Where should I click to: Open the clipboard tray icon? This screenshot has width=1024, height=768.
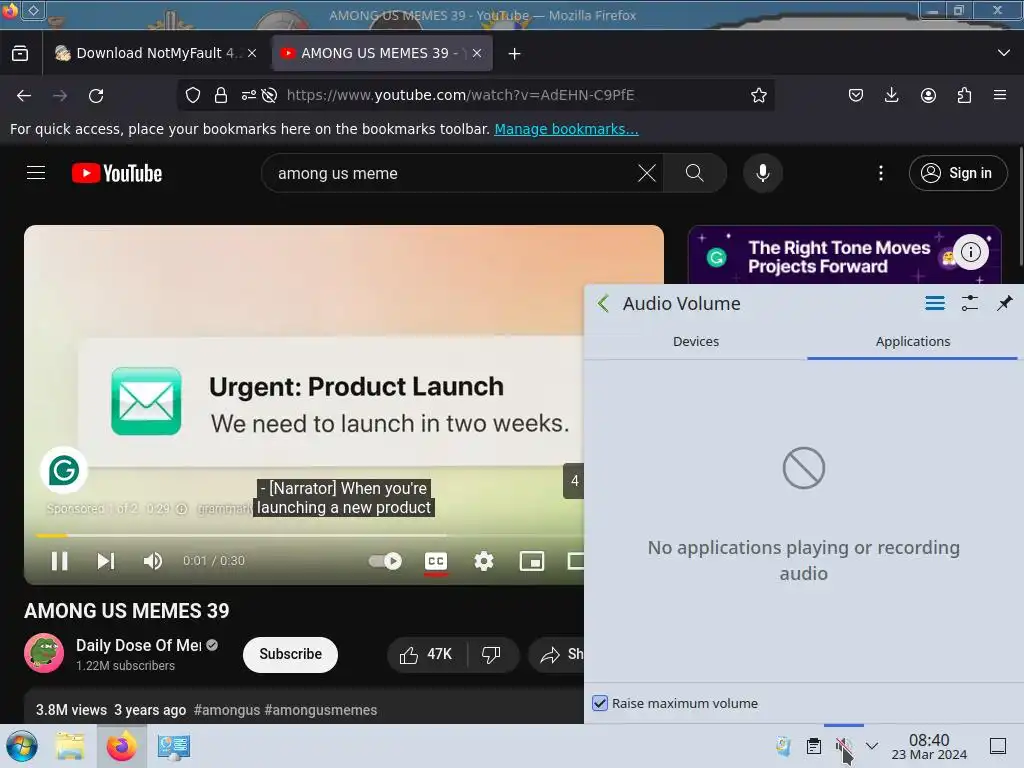coord(814,745)
